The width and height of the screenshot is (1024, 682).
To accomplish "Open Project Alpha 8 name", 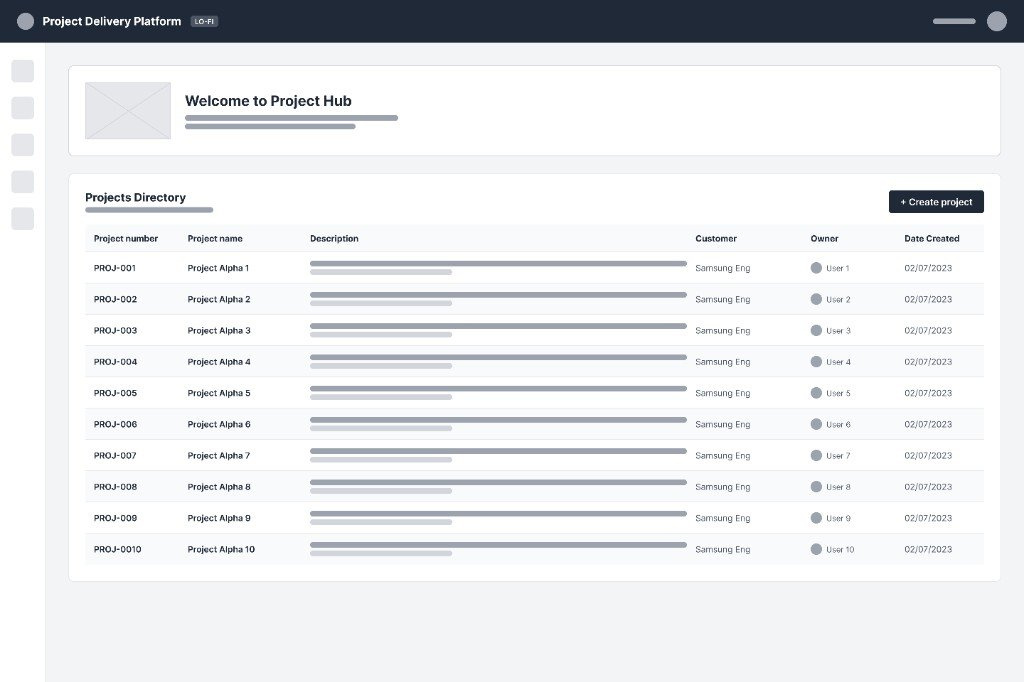I will [x=219, y=487].
